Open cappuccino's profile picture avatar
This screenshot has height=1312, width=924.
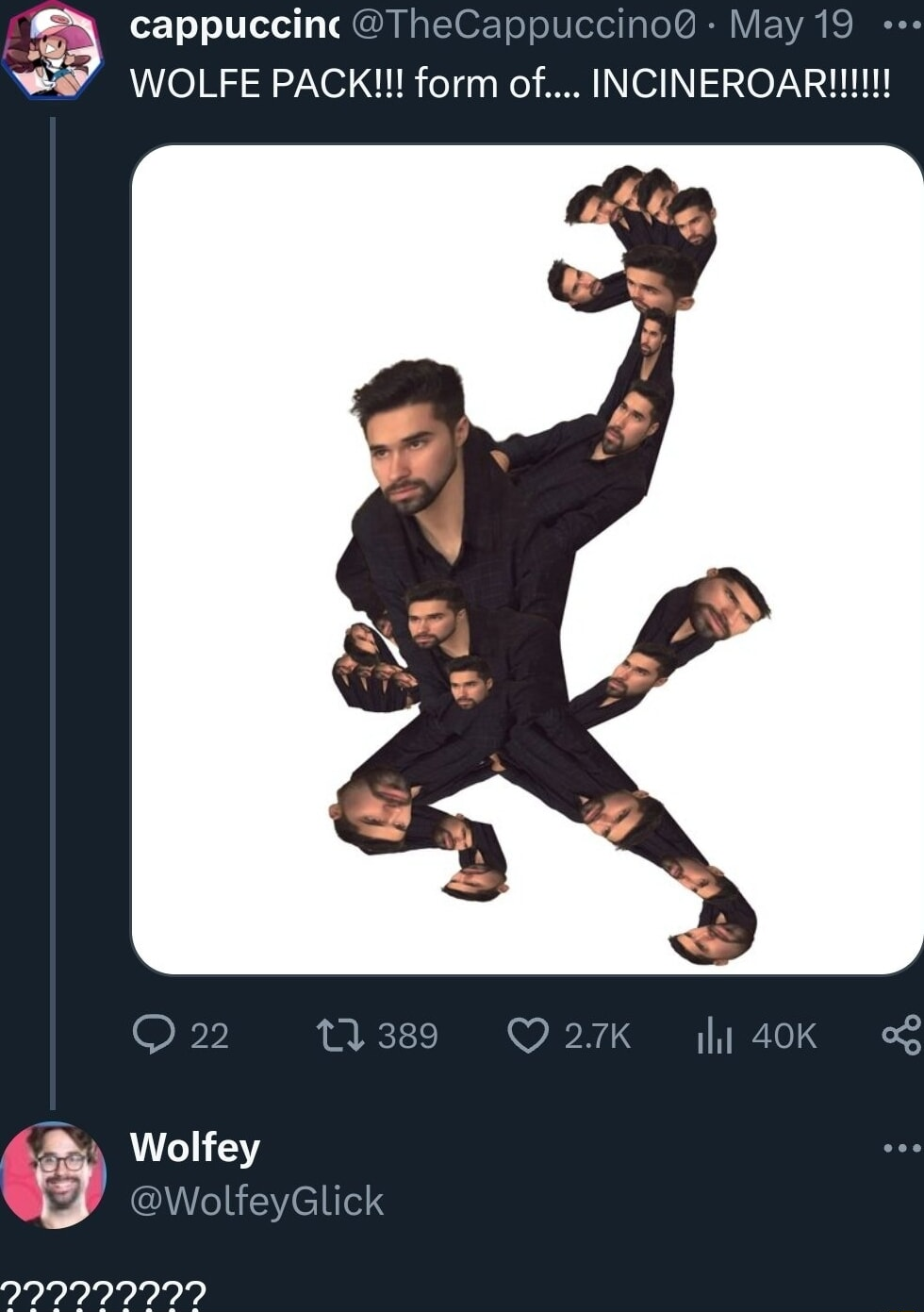(x=52, y=49)
